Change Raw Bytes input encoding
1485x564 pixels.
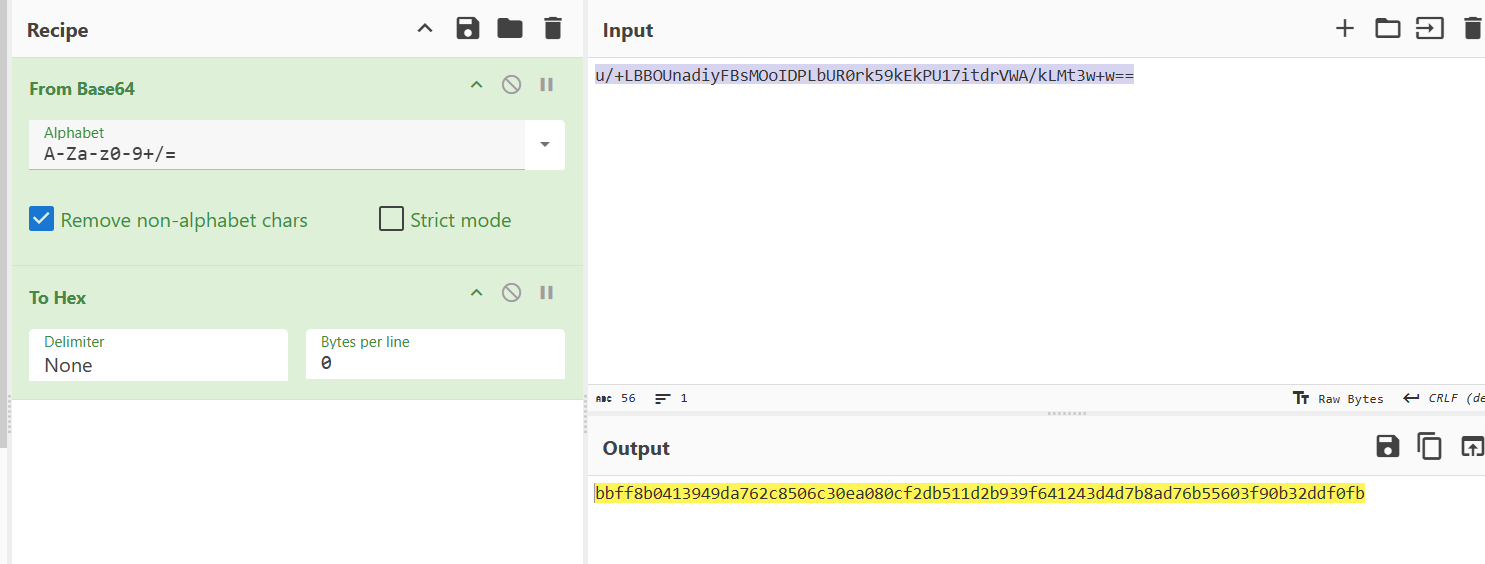click(x=1338, y=398)
